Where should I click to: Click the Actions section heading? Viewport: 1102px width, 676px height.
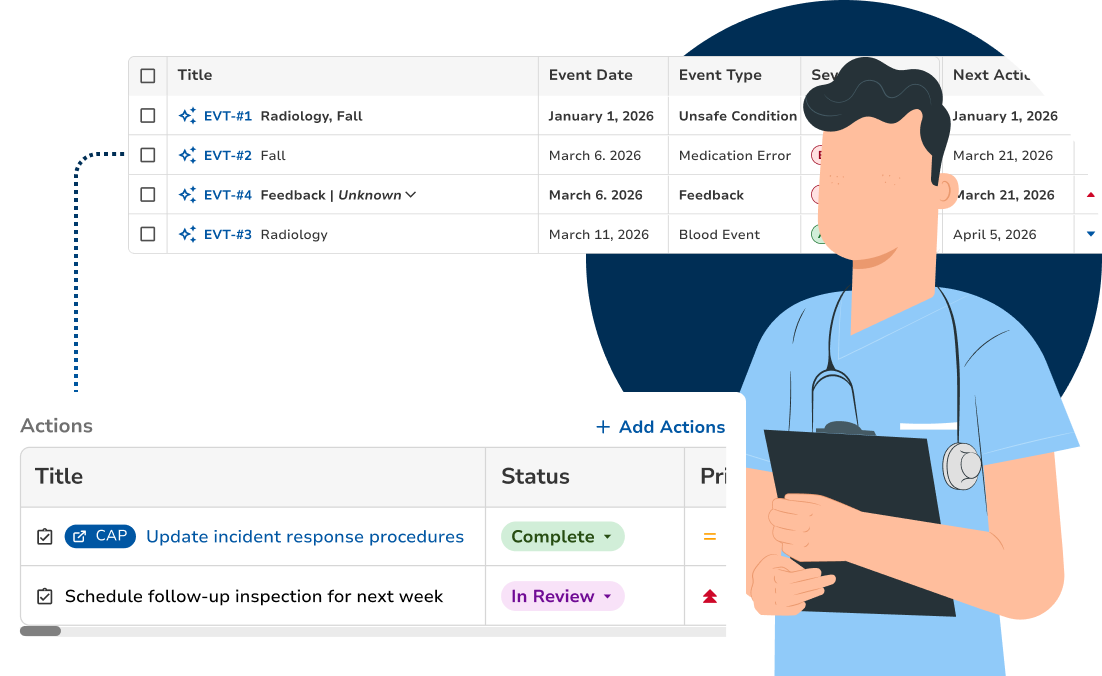56,426
